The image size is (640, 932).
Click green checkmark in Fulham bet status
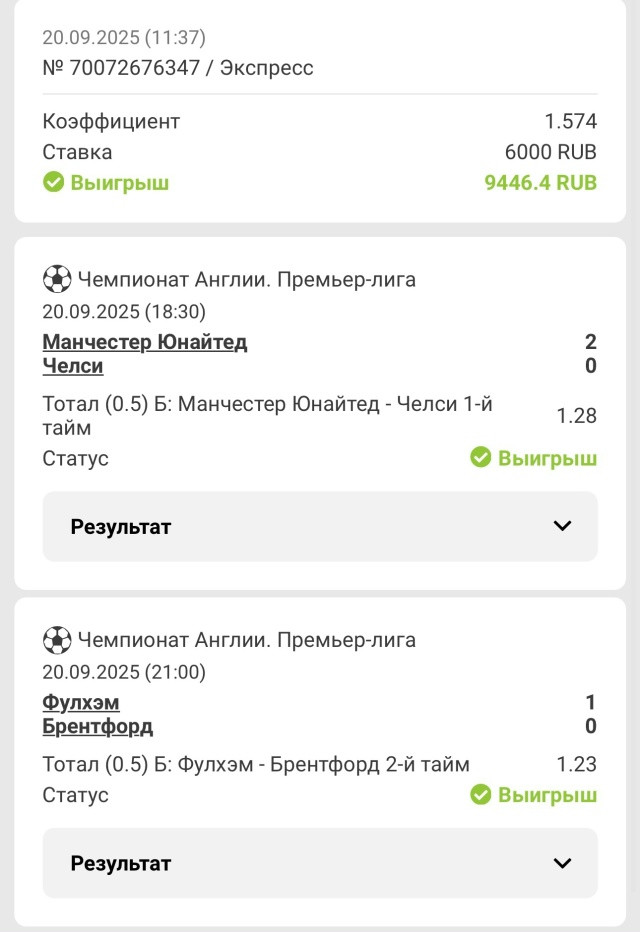click(x=481, y=794)
